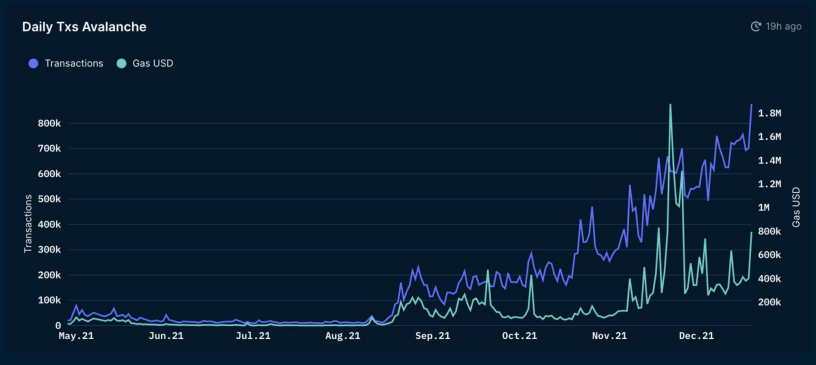Click the 1.8M tick on Gas USD axis
This screenshot has height=365, width=816.
pyautogui.click(x=771, y=114)
